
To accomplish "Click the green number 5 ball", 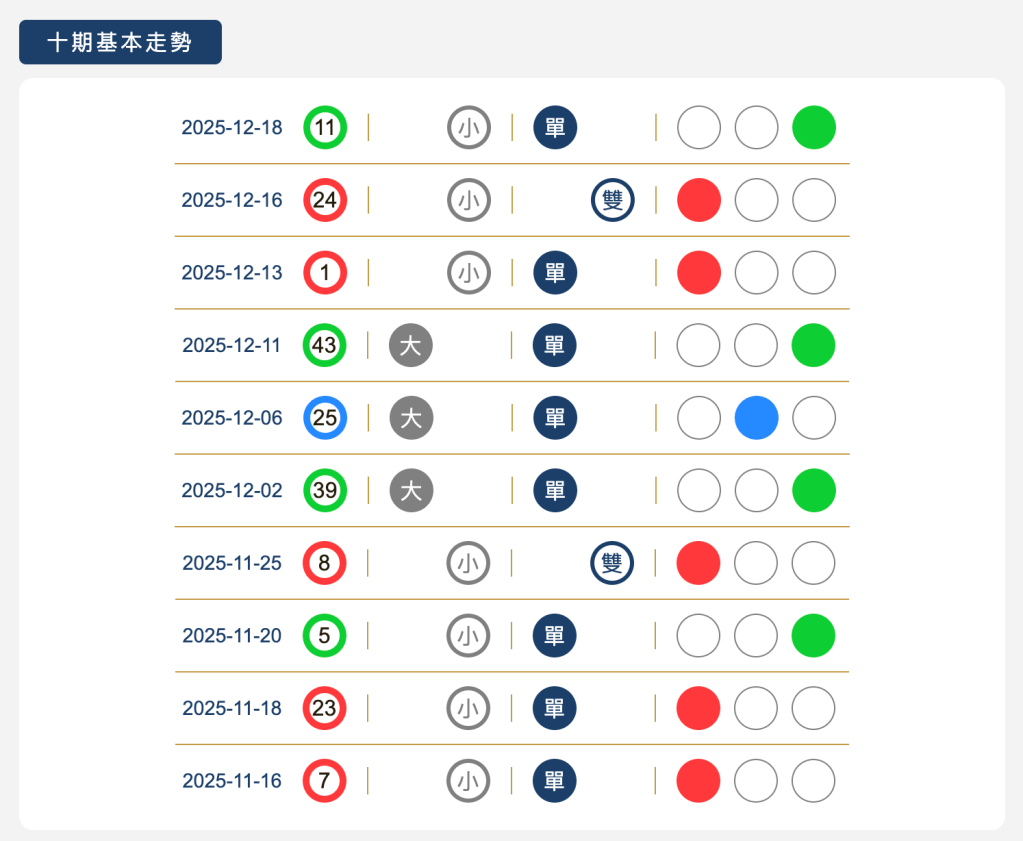I will tap(325, 635).
